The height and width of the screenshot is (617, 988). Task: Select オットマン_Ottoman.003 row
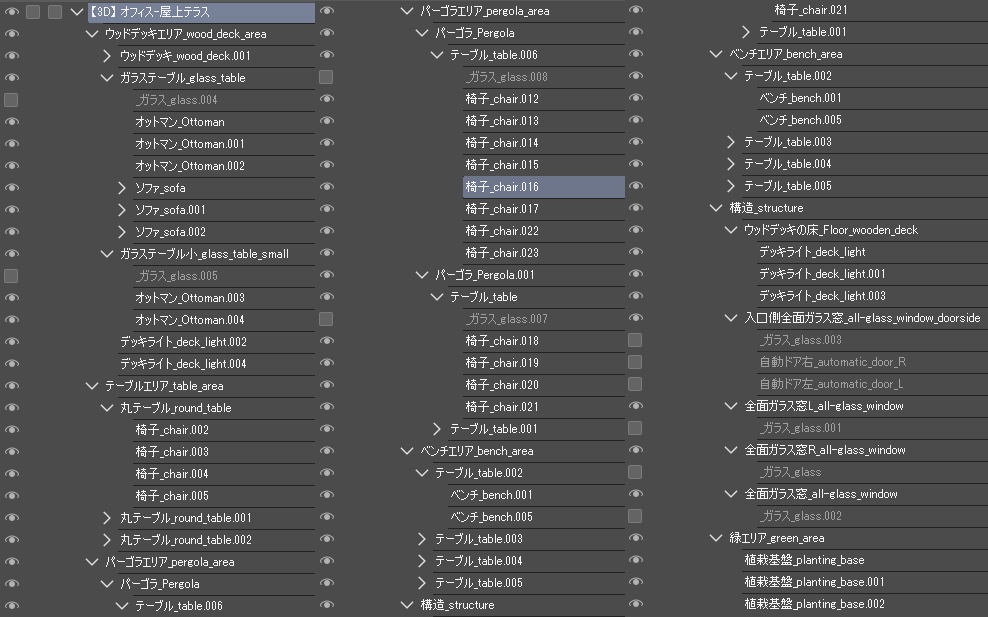point(224,297)
